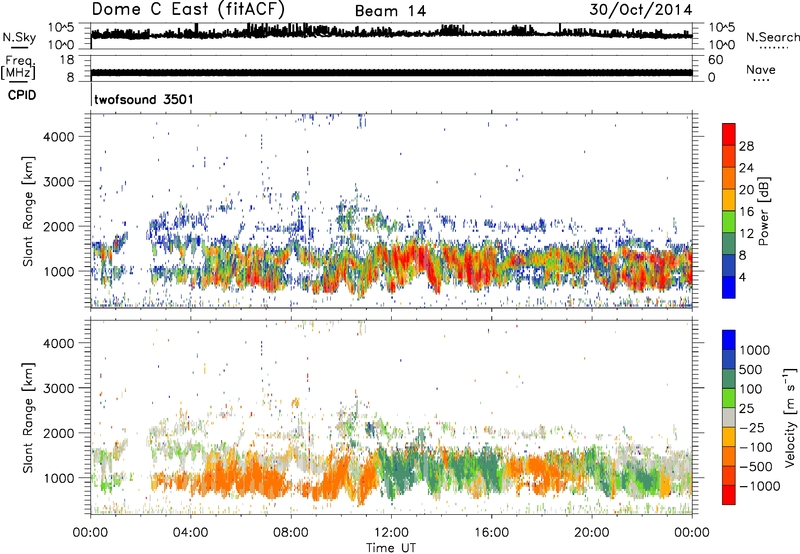Click the yellow segment of Power colorbar

[x=729, y=199]
